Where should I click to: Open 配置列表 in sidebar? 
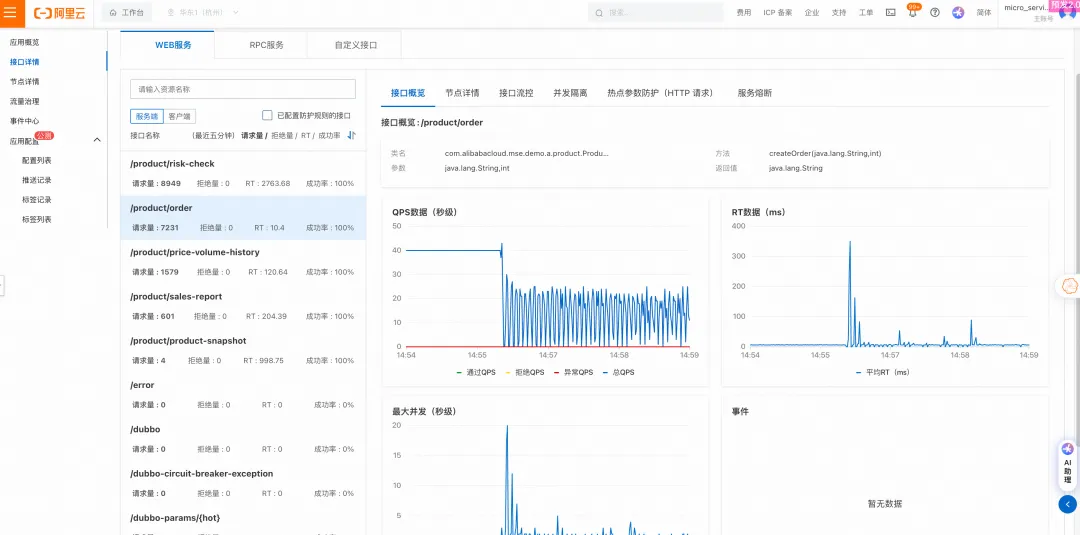click(37, 160)
